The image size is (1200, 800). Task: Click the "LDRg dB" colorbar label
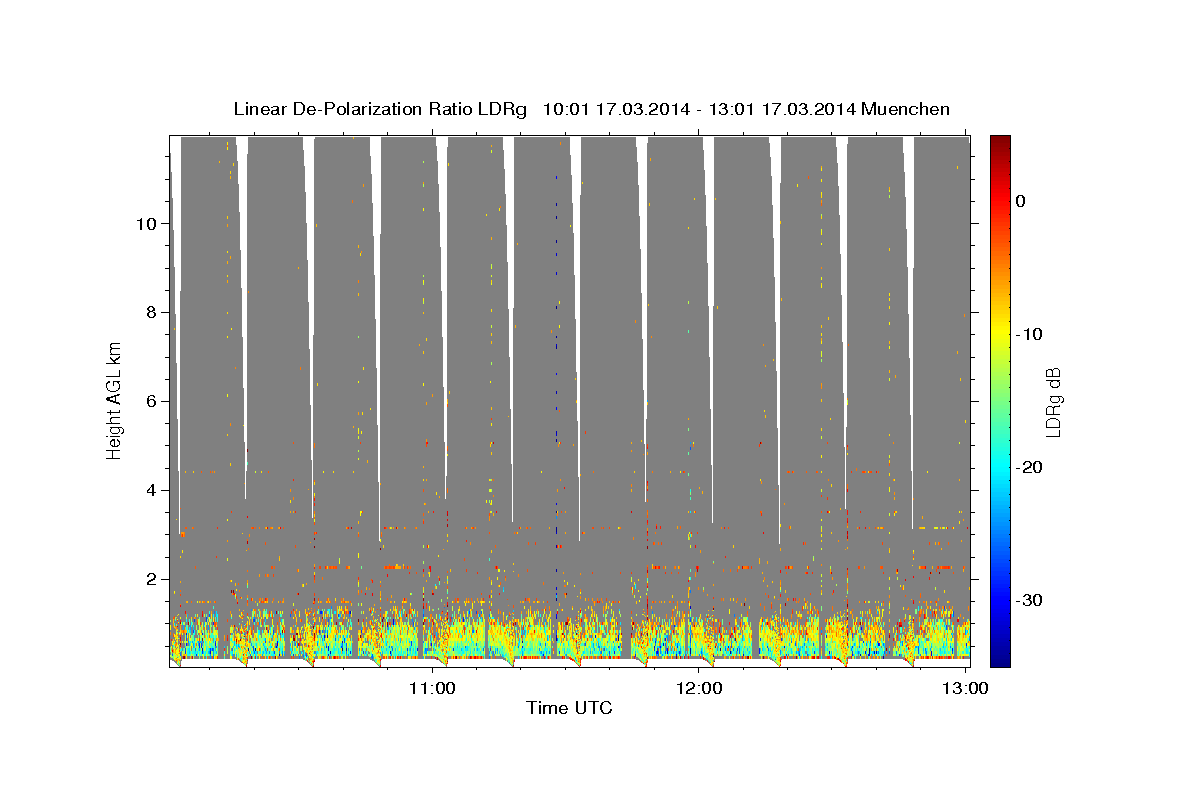pos(1053,400)
